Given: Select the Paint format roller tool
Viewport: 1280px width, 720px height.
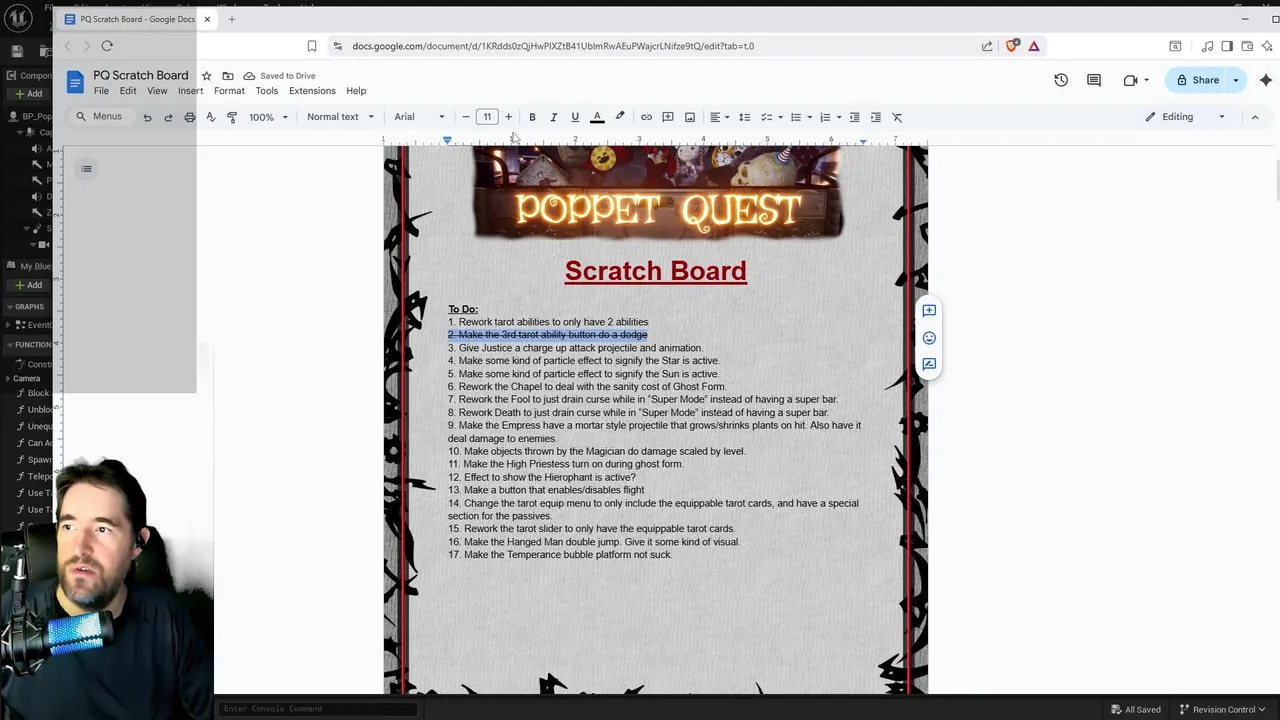Looking at the screenshot, I should click(232, 117).
